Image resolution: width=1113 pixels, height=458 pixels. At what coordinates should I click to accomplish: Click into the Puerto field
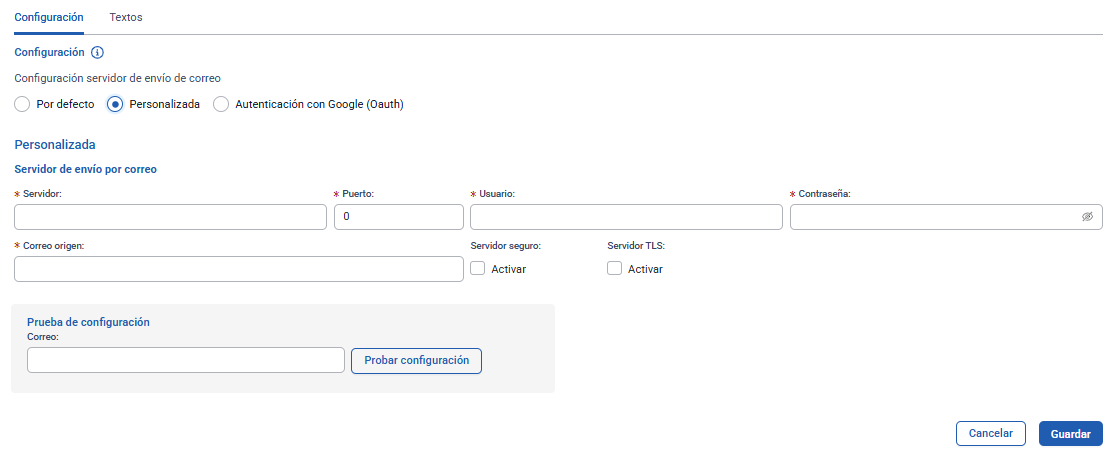pyautogui.click(x=399, y=217)
